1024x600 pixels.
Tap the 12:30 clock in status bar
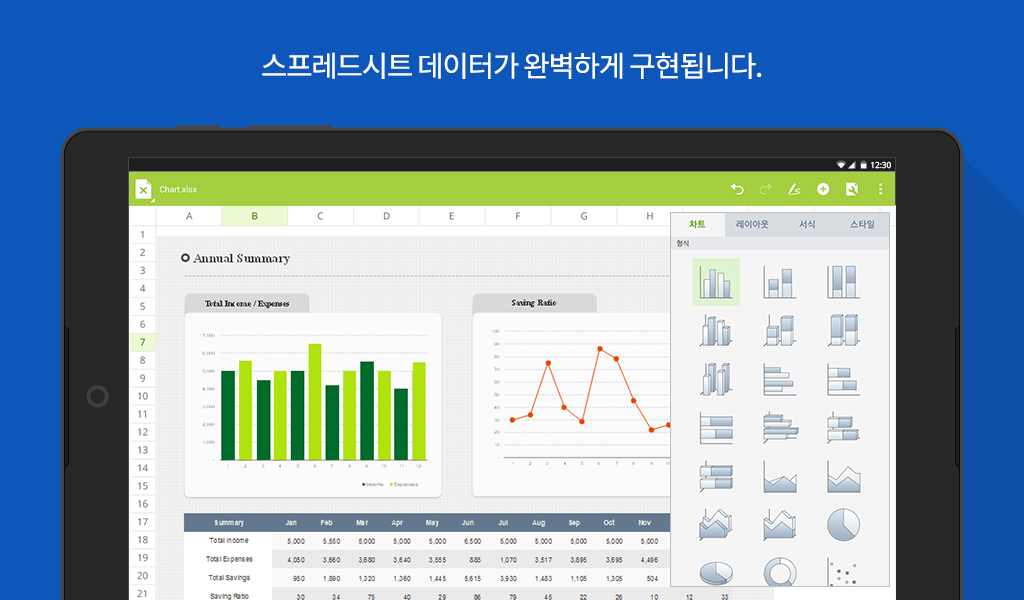click(880, 165)
